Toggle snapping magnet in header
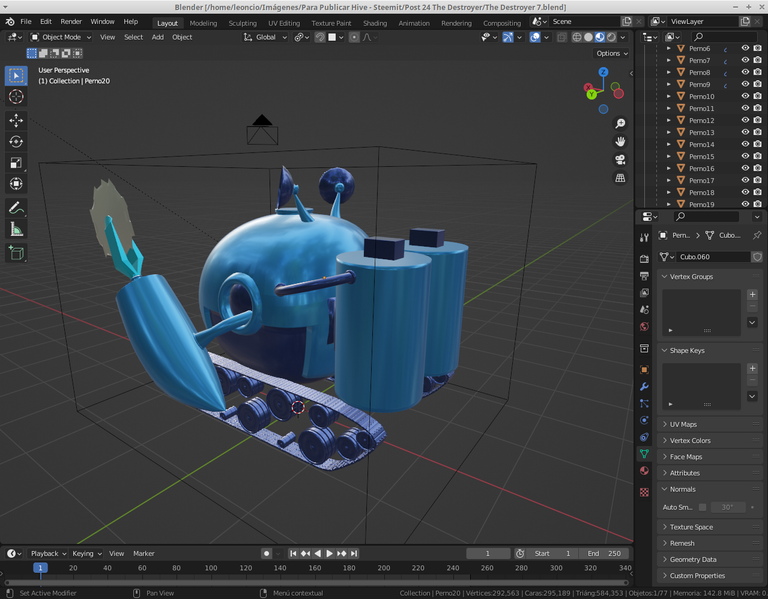The image size is (768, 599). click(x=320, y=37)
